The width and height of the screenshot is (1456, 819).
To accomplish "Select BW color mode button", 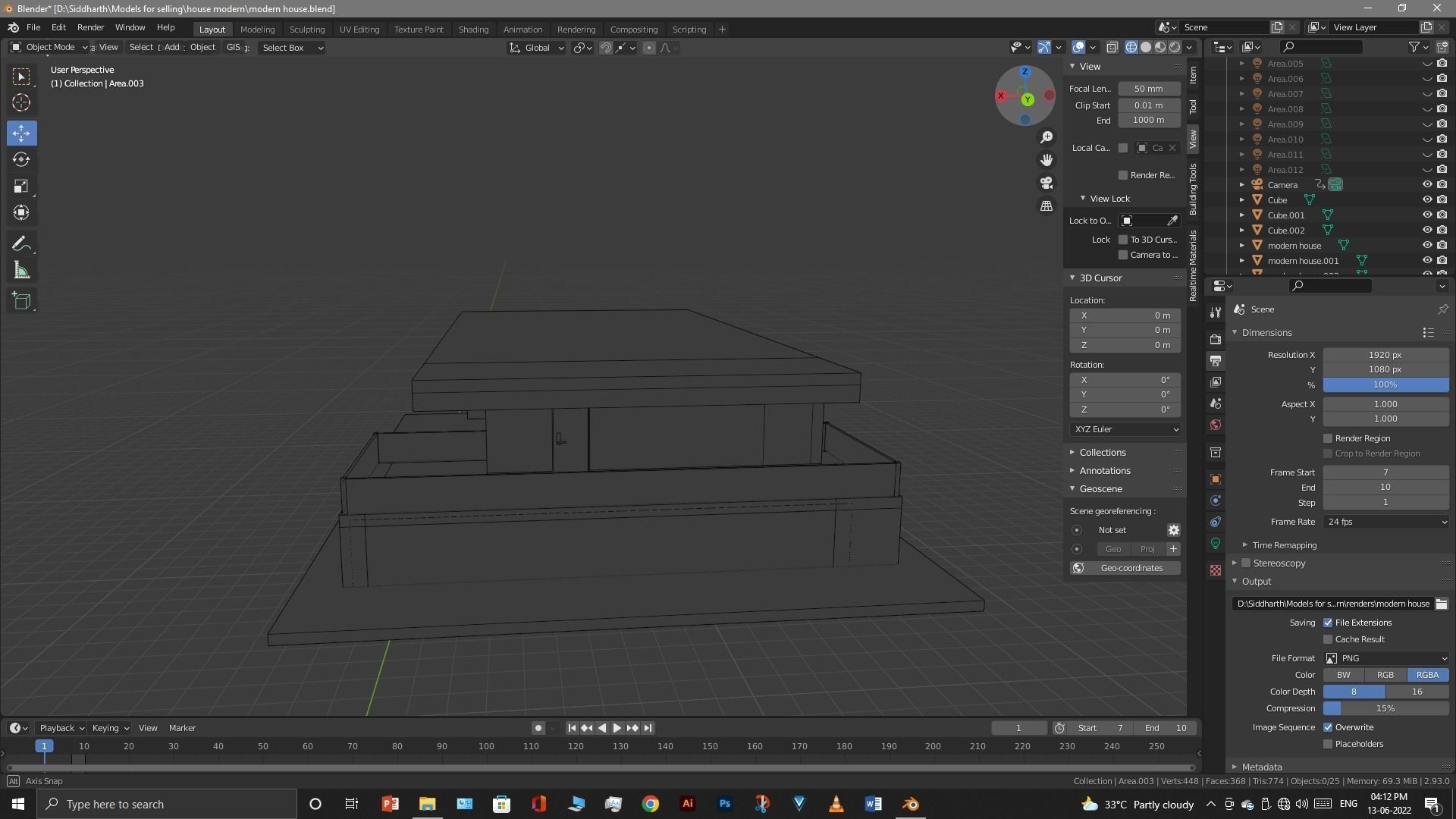I will (1343, 675).
